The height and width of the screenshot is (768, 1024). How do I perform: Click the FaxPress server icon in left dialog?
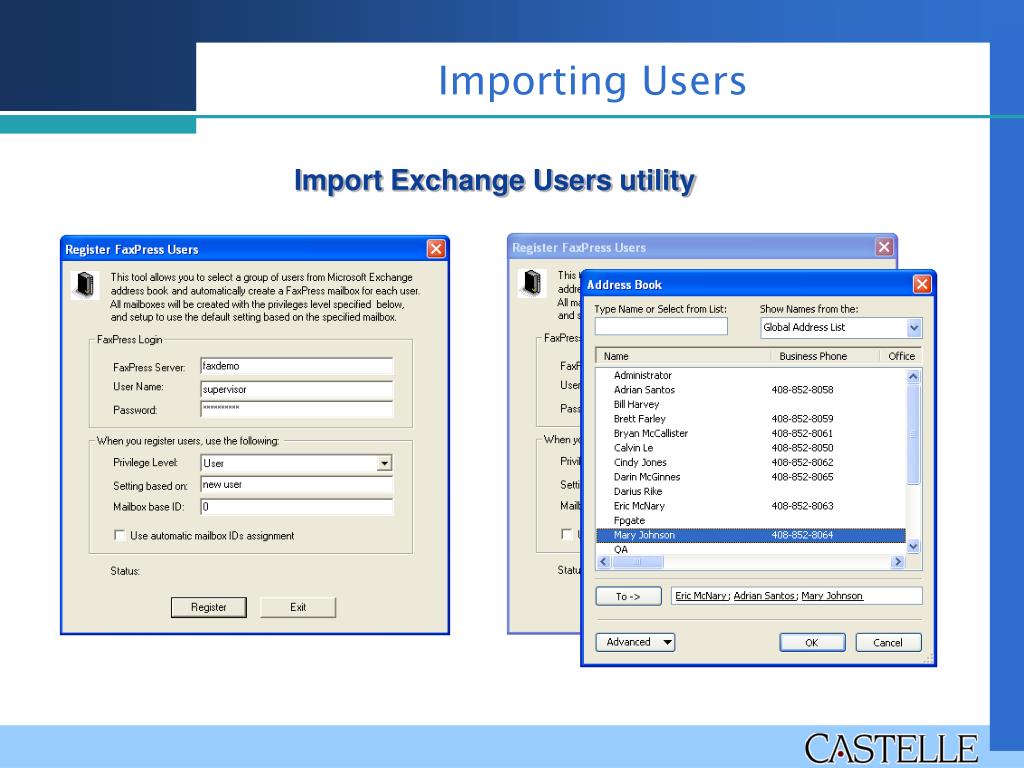pyautogui.click(x=85, y=285)
